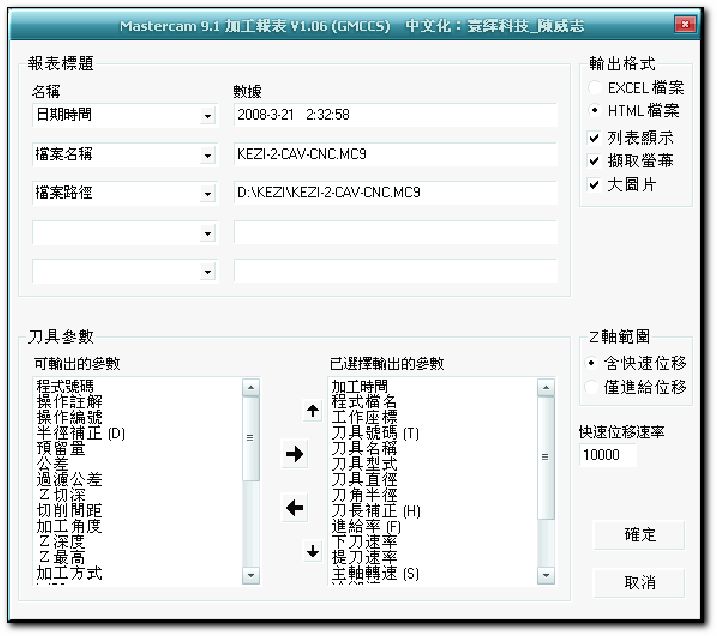This screenshot has height=636, width=717.
Task: Open the 日期時間 name dropdown
Action: pos(208,116)
